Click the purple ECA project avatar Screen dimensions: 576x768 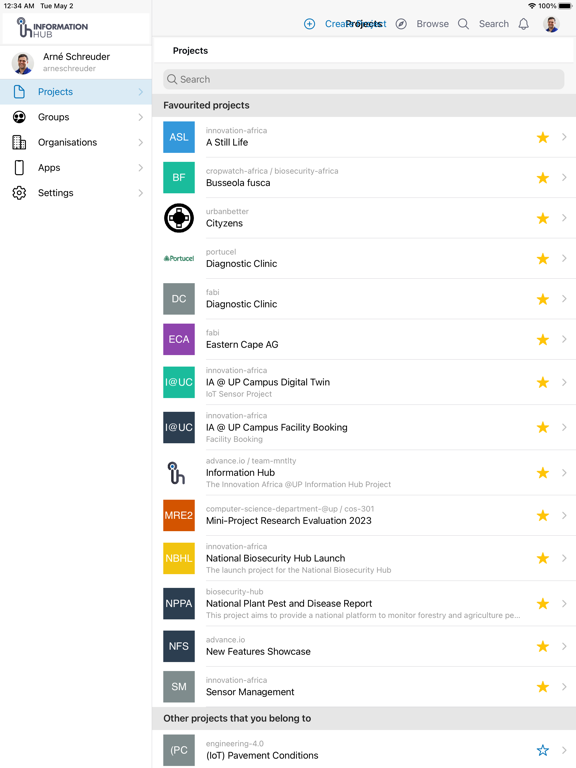click(x=179, y=339)
